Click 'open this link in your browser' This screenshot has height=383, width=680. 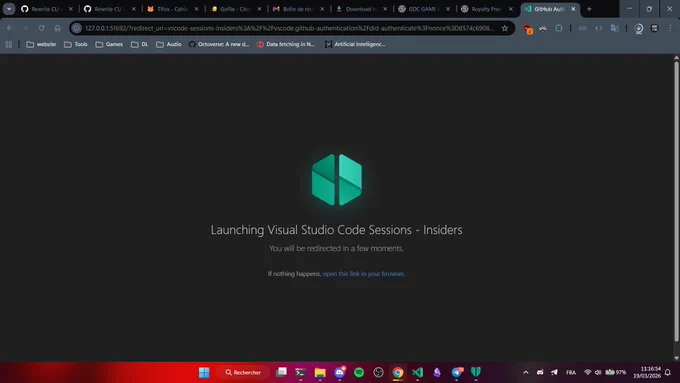pos(363,274)
